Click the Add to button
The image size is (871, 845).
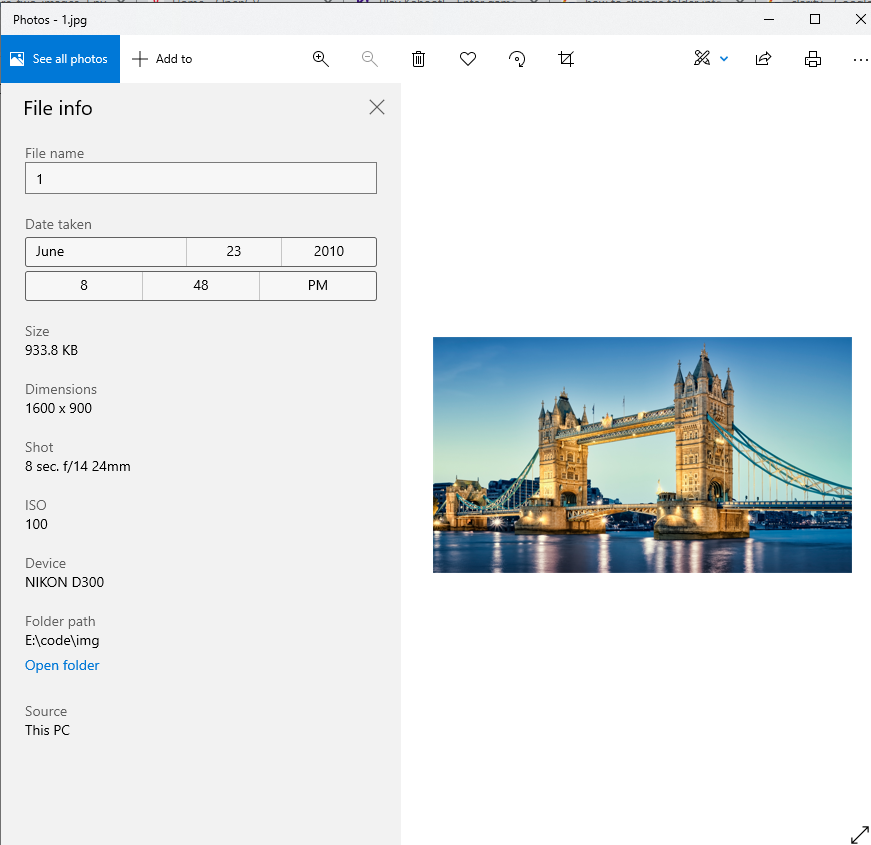point(162,59)
